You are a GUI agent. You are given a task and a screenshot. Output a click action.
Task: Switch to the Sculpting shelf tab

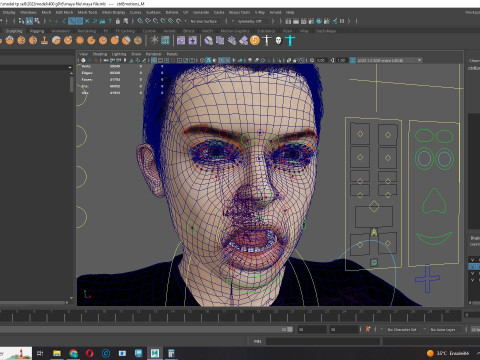click(x=14, y=31)
